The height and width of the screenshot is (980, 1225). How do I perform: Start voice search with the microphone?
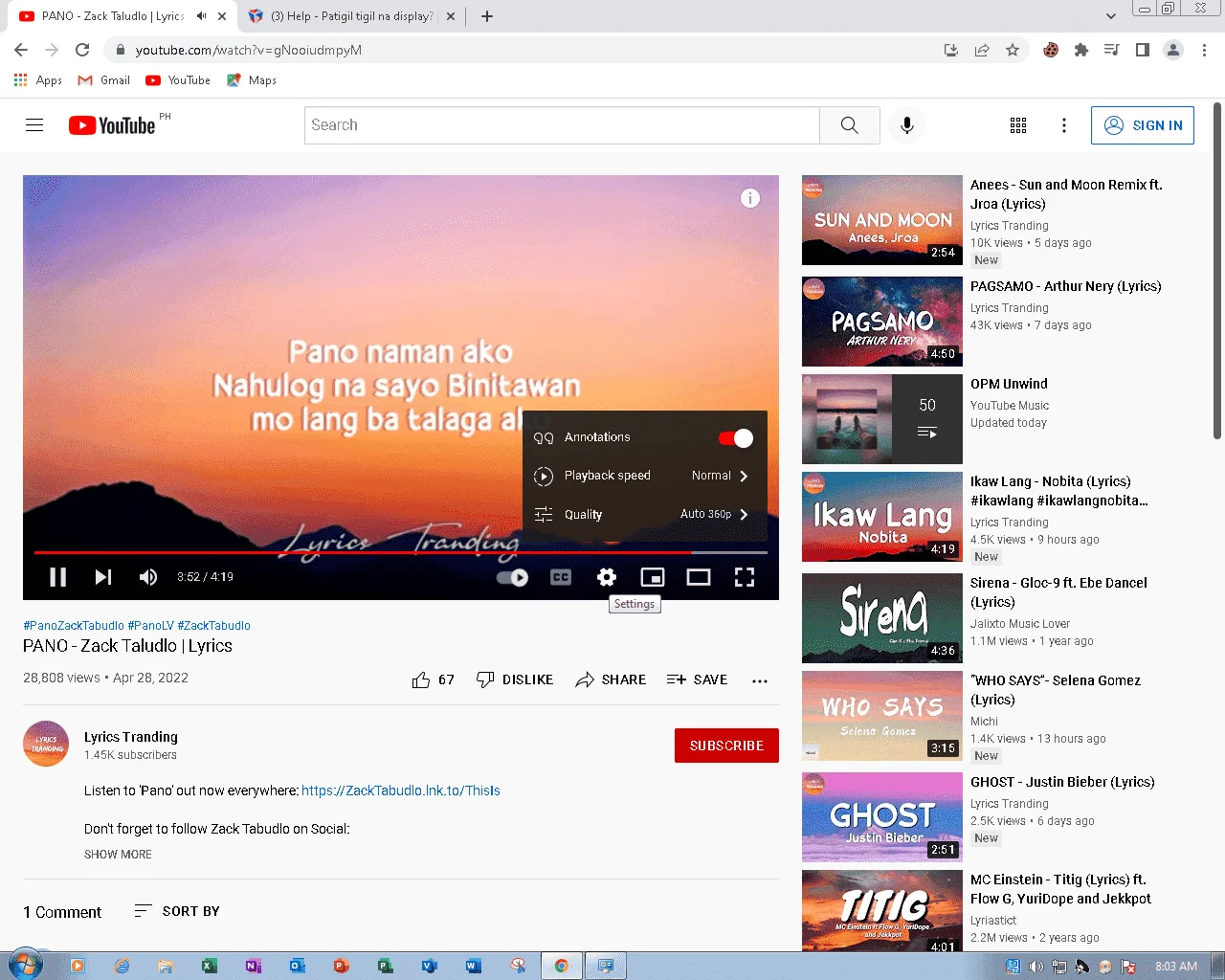(x=907, y=125)
